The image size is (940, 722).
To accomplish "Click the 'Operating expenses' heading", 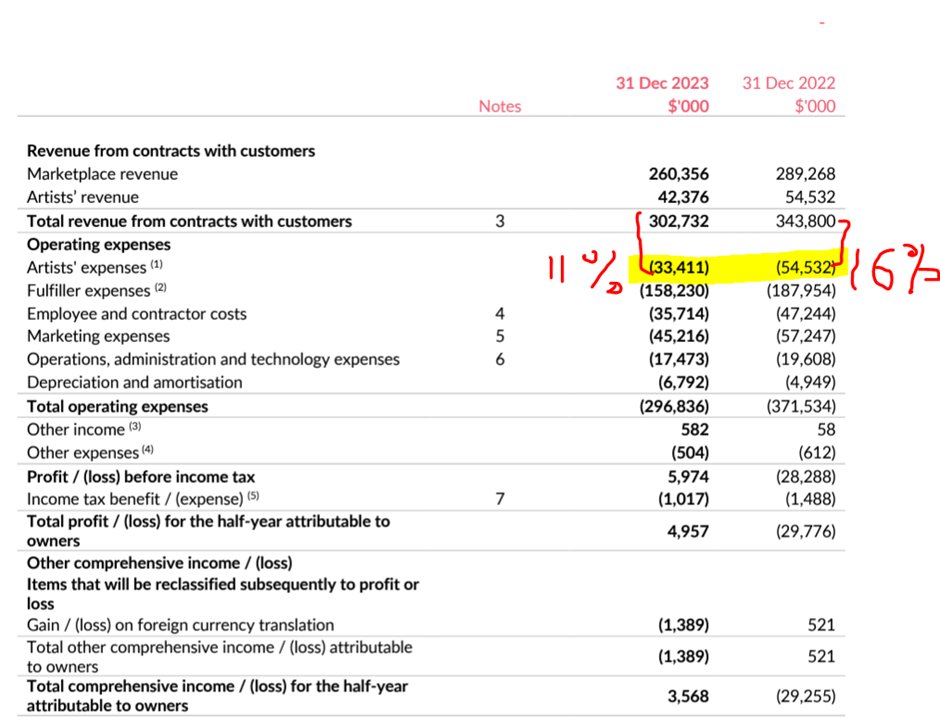I will [99, 244].
